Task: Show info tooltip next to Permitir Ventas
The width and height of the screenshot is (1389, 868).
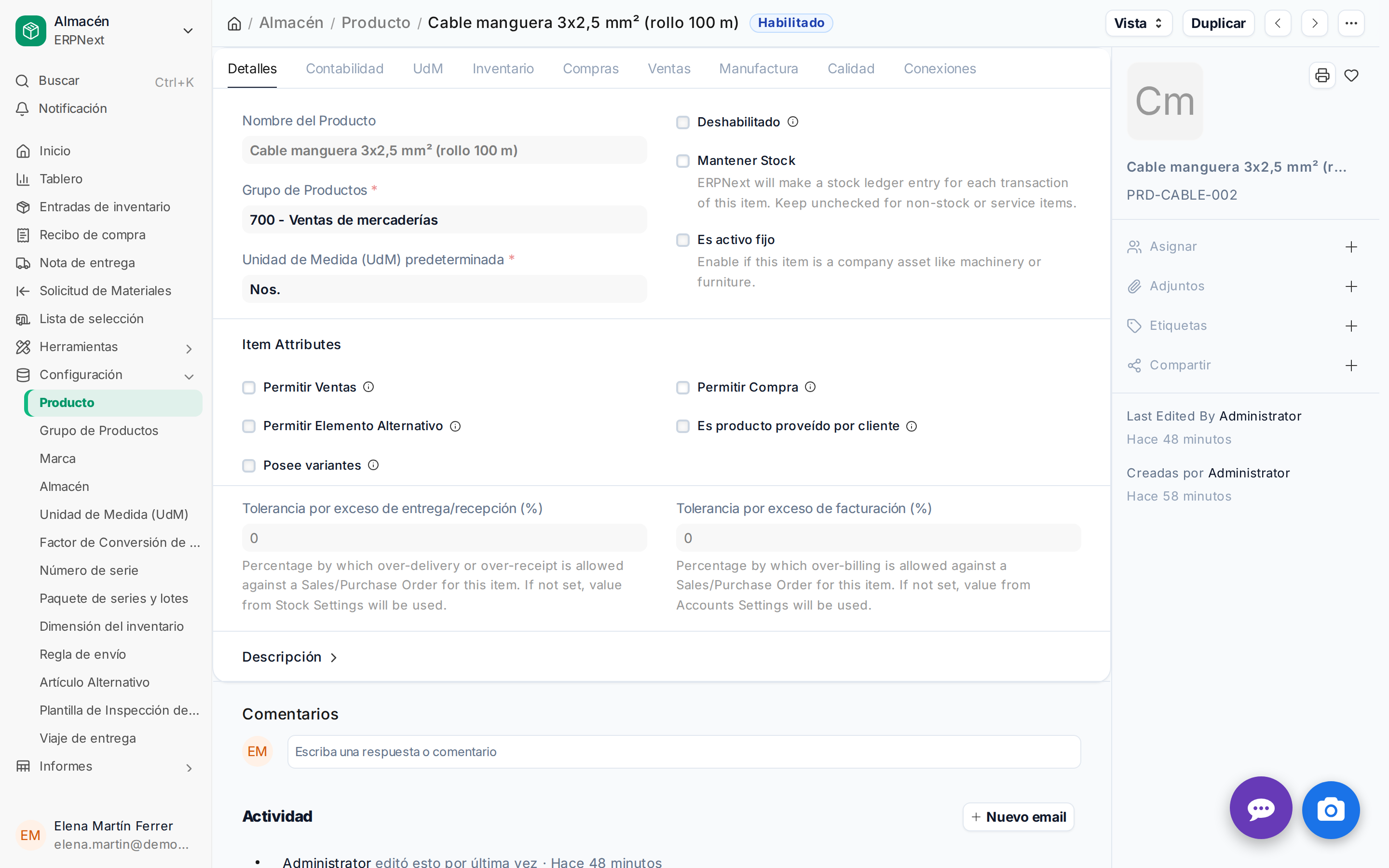Action: (x=368, y=387)
